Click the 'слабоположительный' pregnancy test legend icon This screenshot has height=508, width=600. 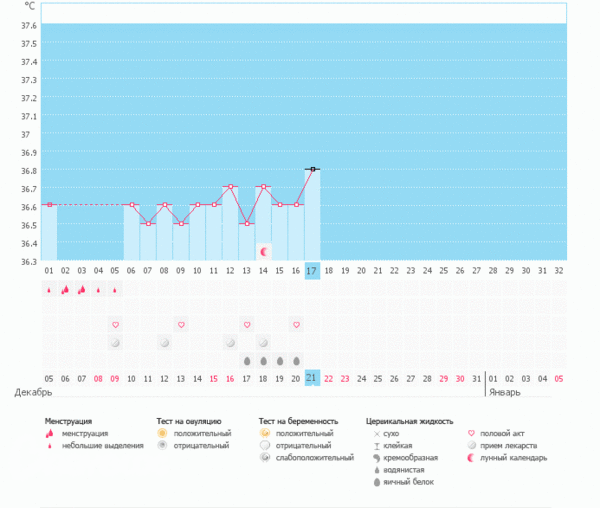point(265,457)
